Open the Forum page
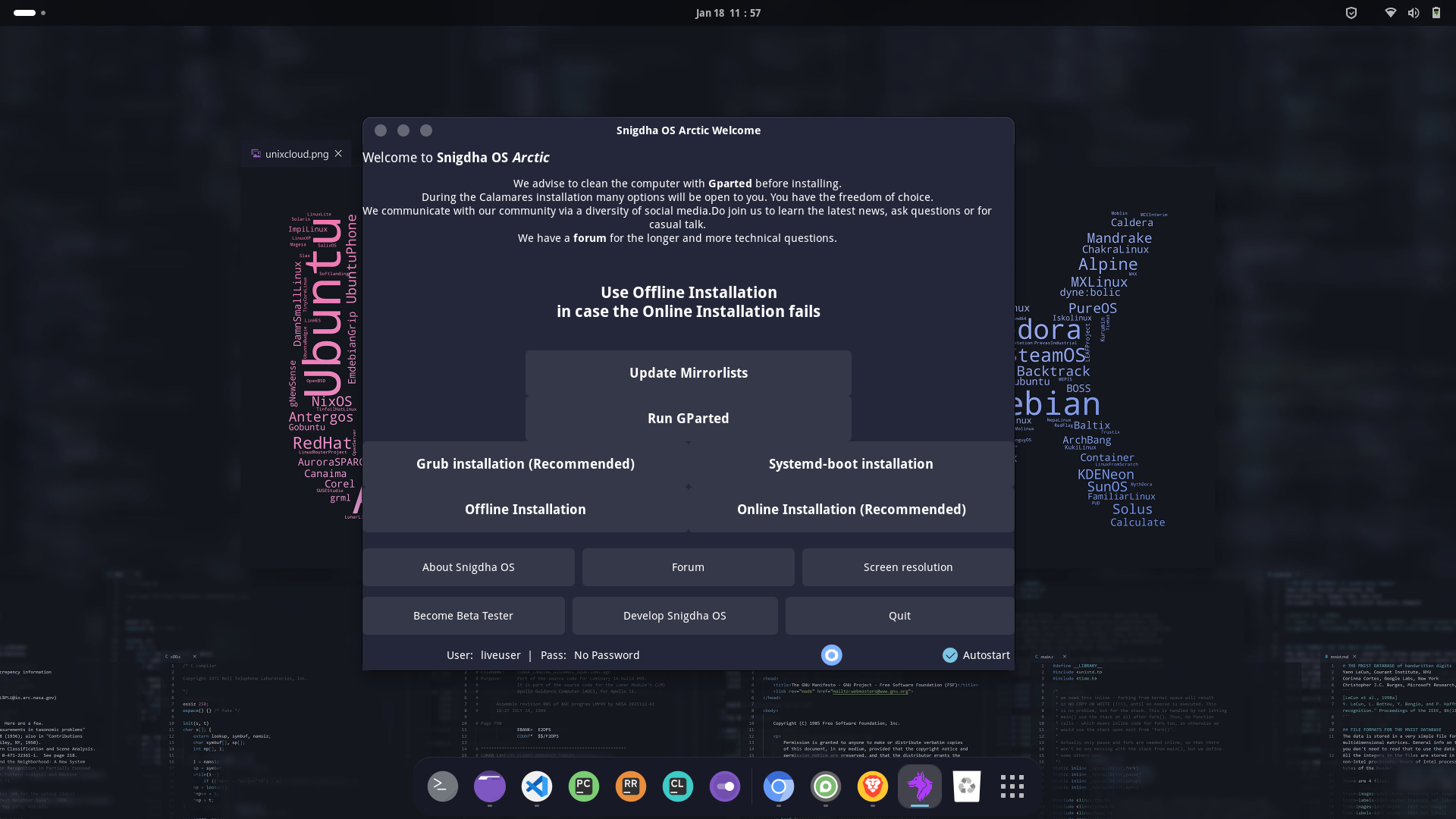Image resolution: width=1456 pixels, height=819 pixels. tap(687, 566)
